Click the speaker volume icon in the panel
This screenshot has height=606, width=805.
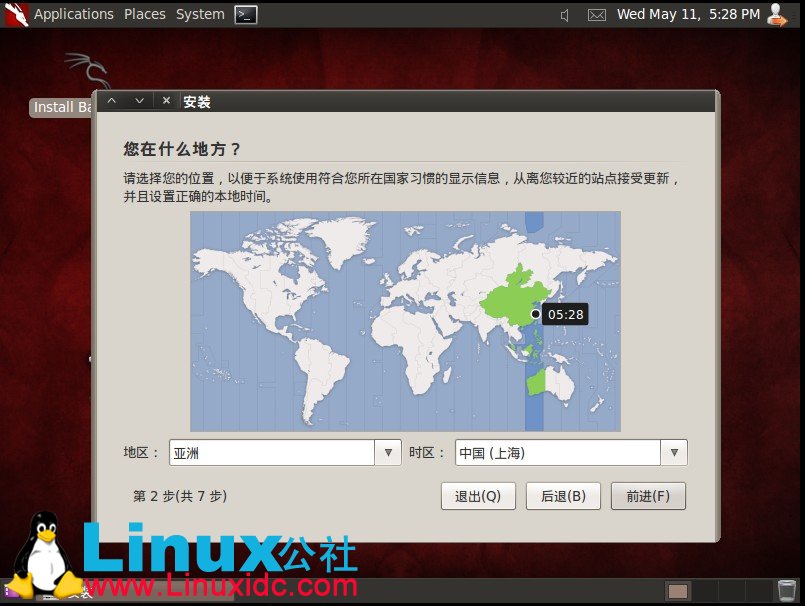point(565,14)
